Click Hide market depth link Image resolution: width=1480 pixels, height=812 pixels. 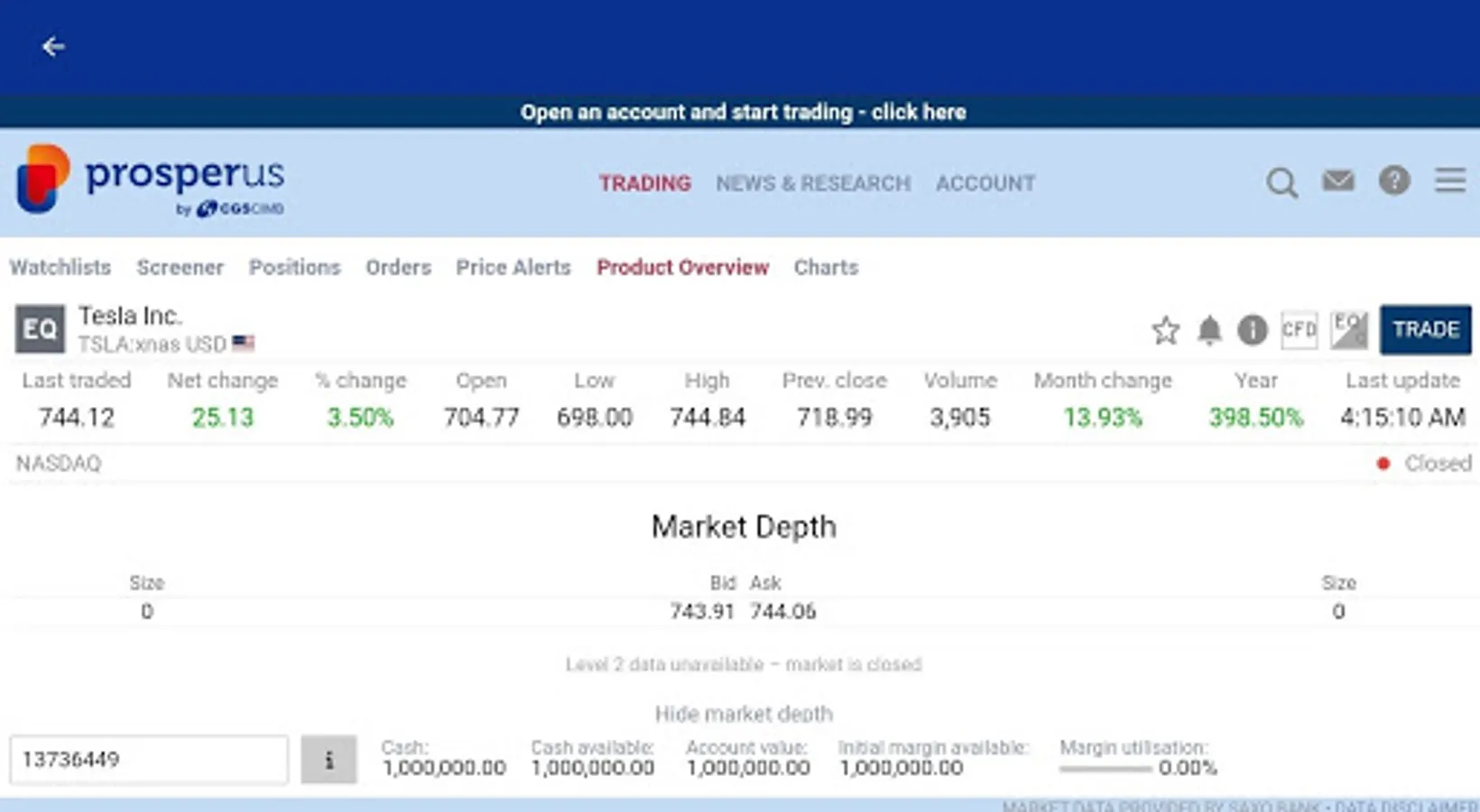point(744,715)
